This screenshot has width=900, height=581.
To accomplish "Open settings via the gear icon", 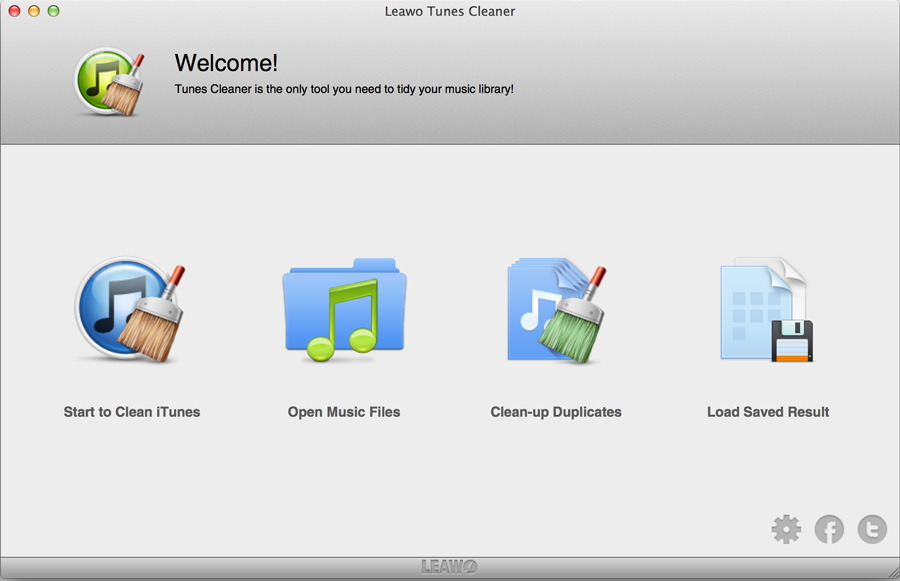I will tap(786, 529).
